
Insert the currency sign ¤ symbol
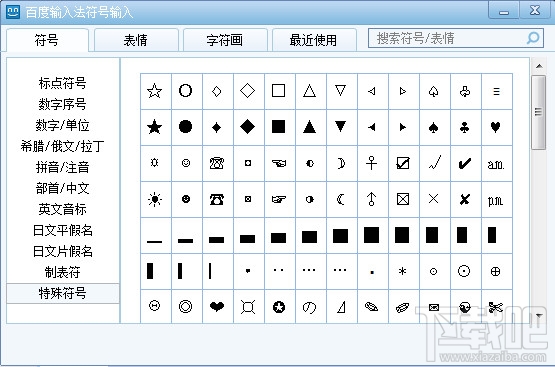point(247,307)
